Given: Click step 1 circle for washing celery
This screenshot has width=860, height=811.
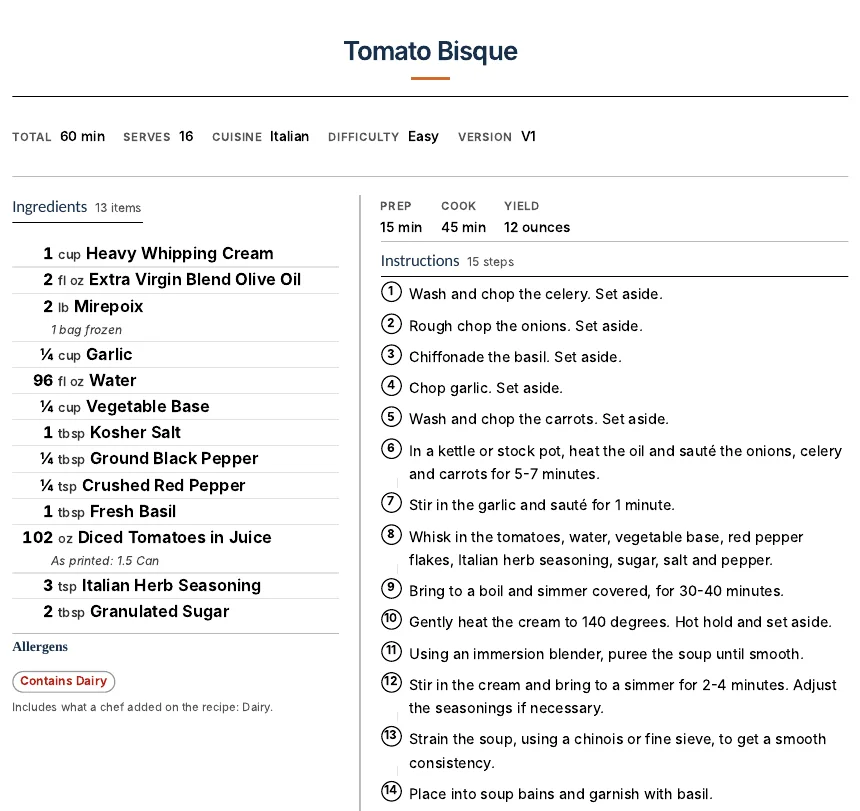Looking at the screenshot, I should [x=391, y=292].
